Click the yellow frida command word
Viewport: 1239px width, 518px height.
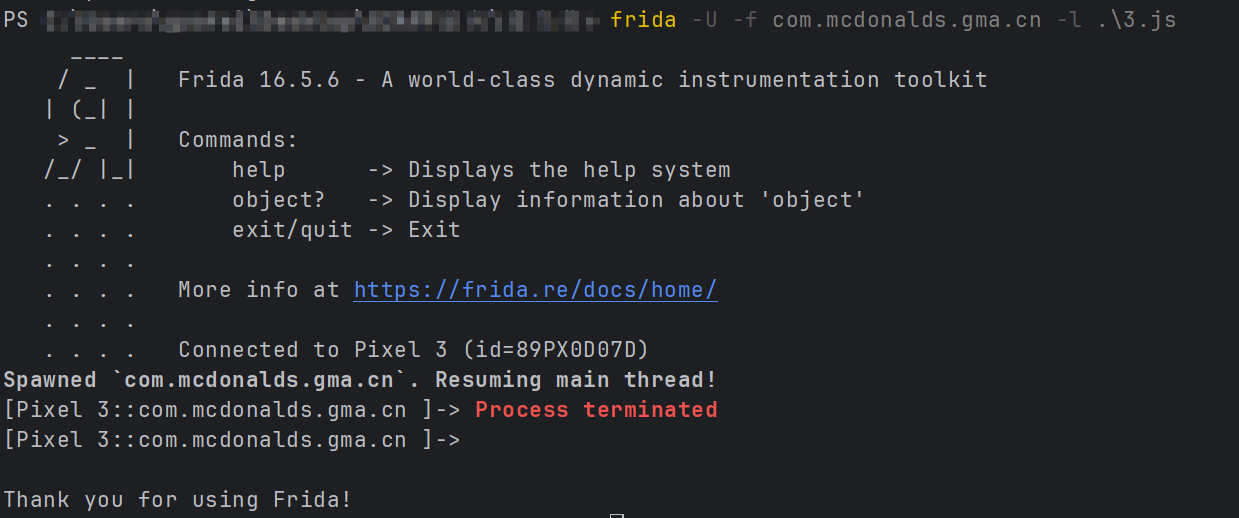(x=644, y=20)
